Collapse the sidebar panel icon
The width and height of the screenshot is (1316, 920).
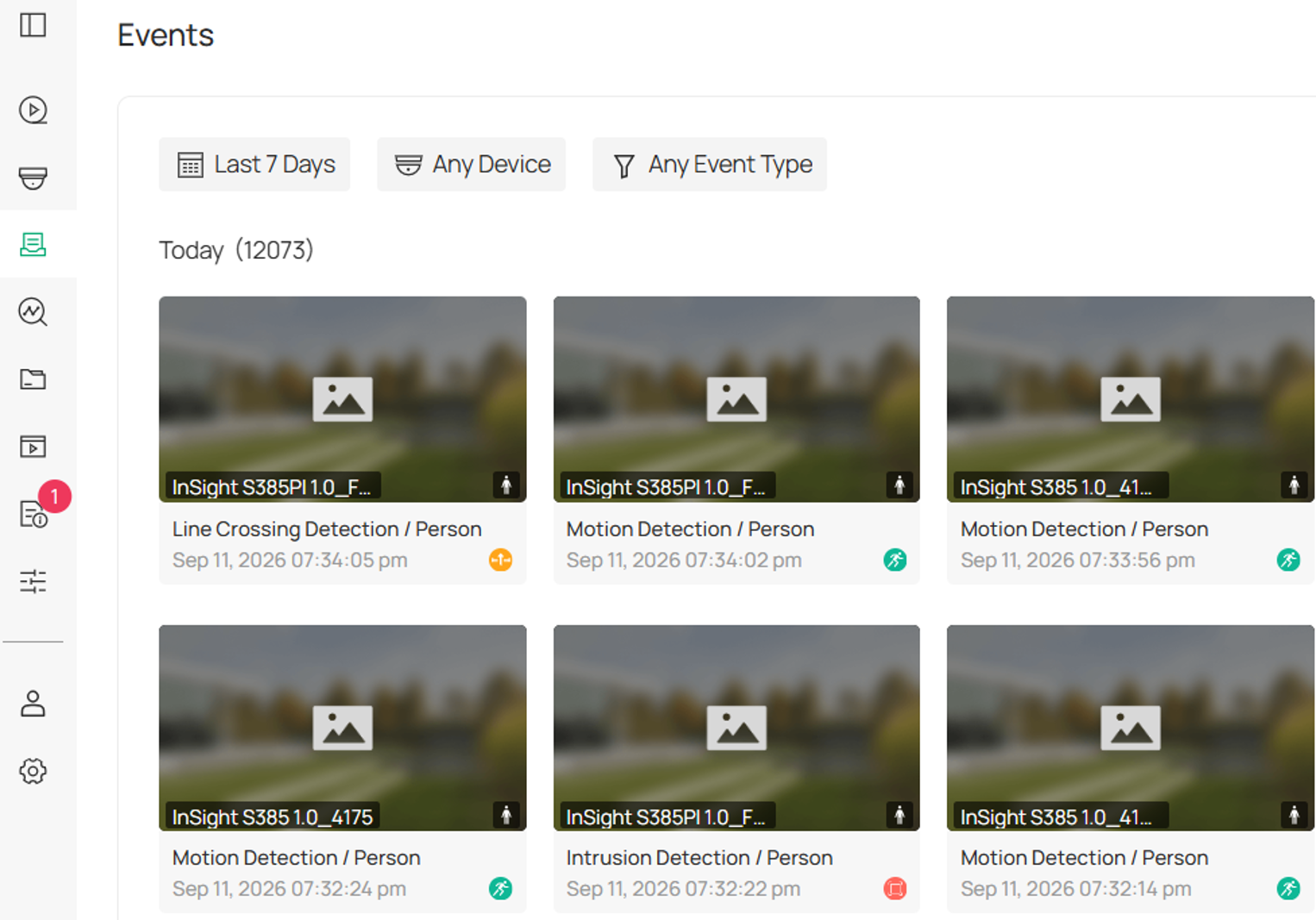click(33, 25)
